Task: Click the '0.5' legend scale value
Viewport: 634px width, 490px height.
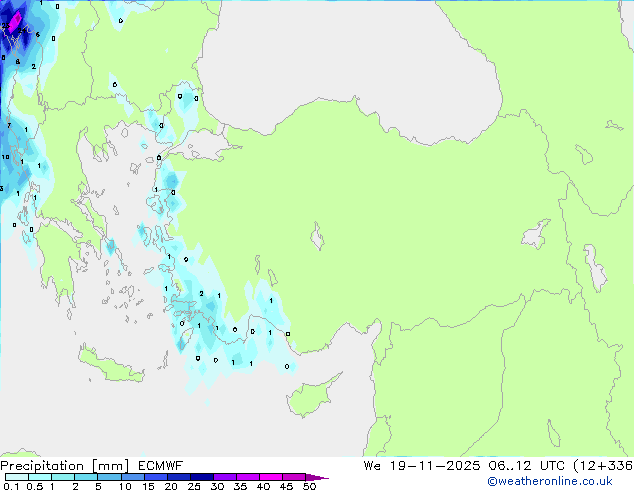Action: click(x=34, y=486)
